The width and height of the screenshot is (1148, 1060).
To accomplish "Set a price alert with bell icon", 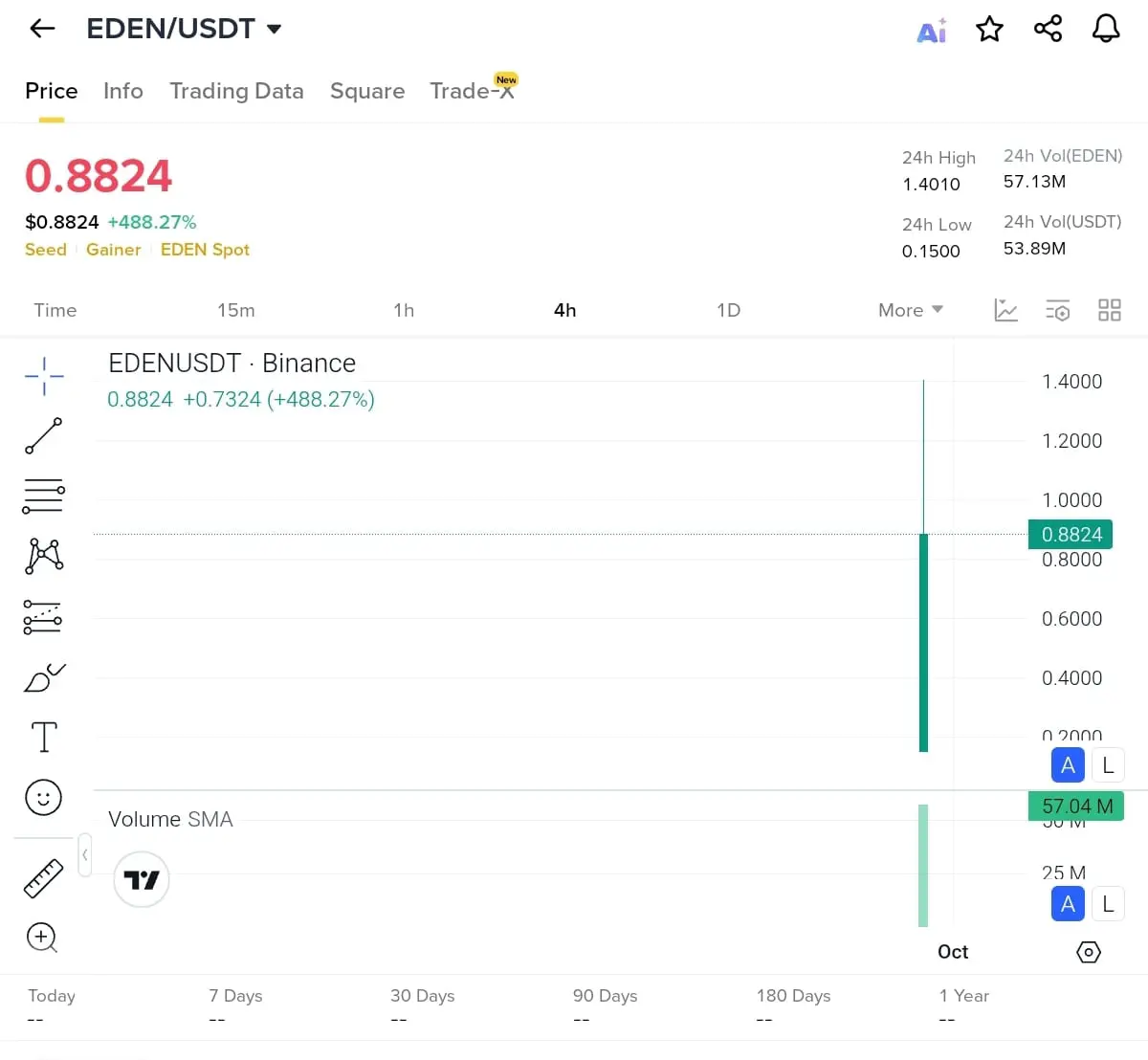I will click(1106, 29).
